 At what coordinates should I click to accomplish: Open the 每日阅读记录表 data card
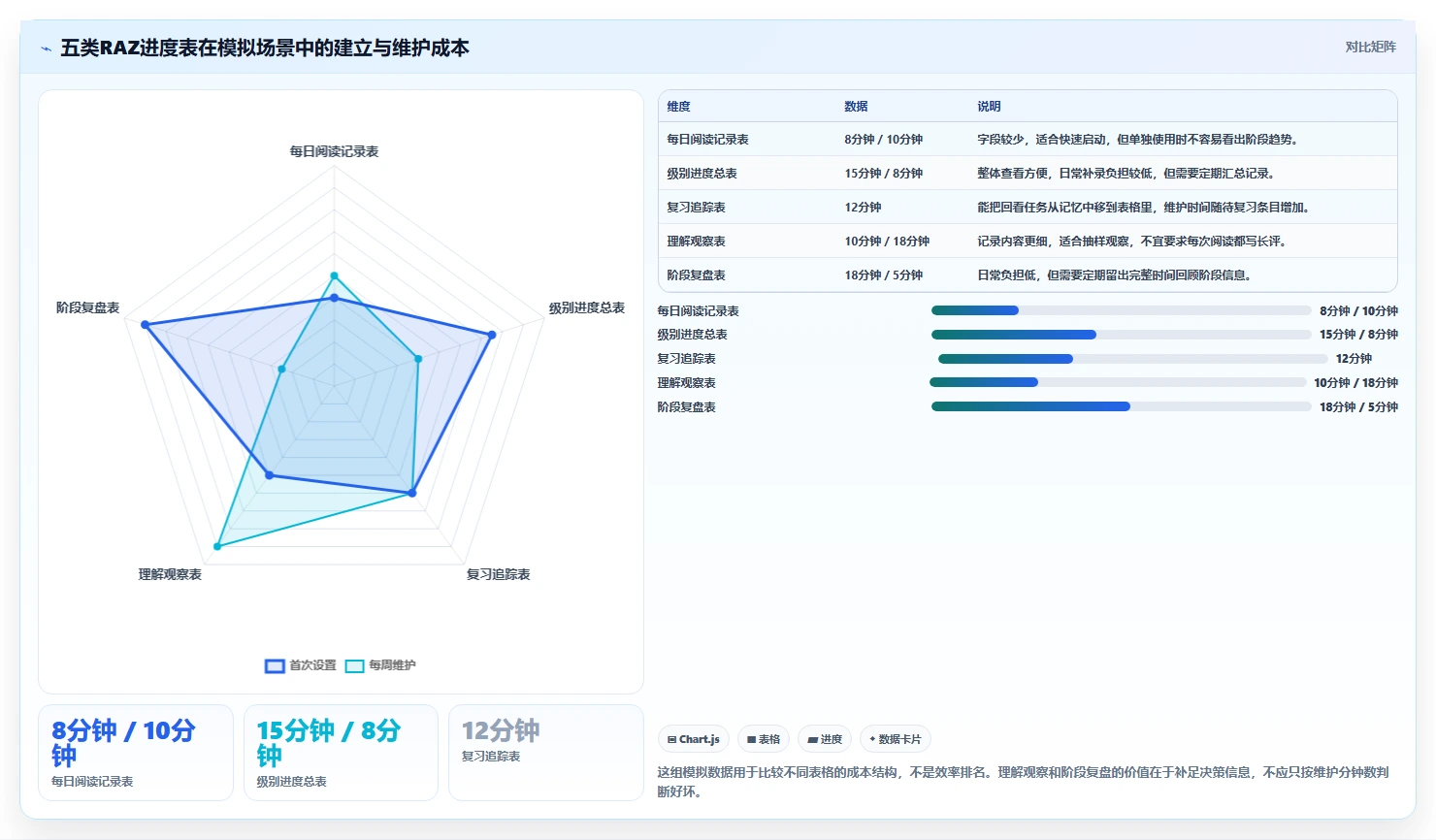[136, 753]
